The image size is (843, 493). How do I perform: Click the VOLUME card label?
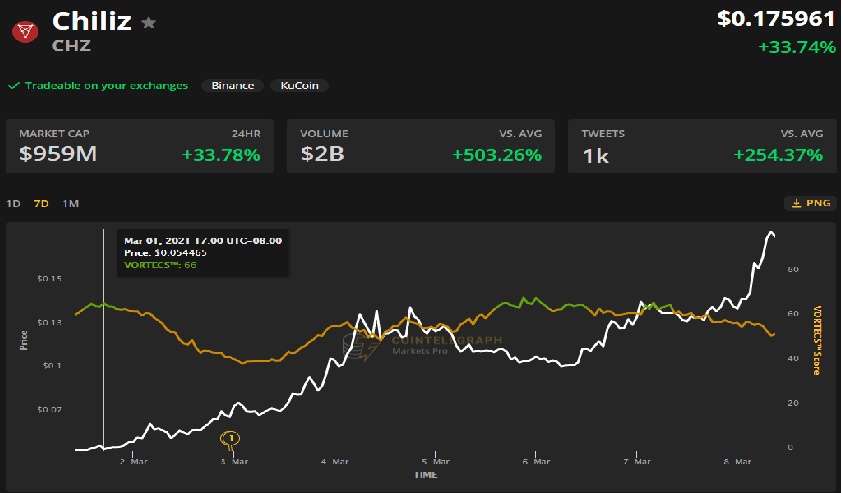click(x=324, y=133)
